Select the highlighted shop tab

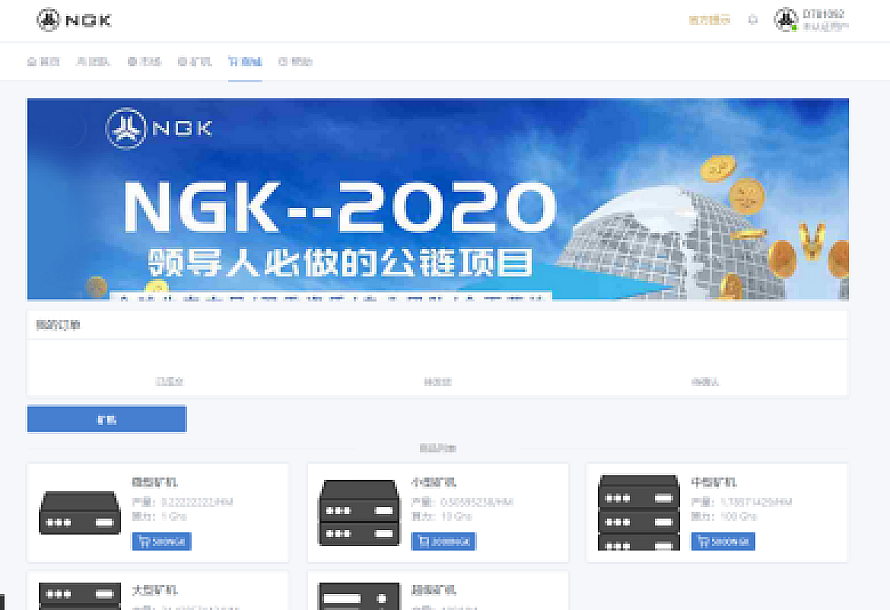[245, 61]
